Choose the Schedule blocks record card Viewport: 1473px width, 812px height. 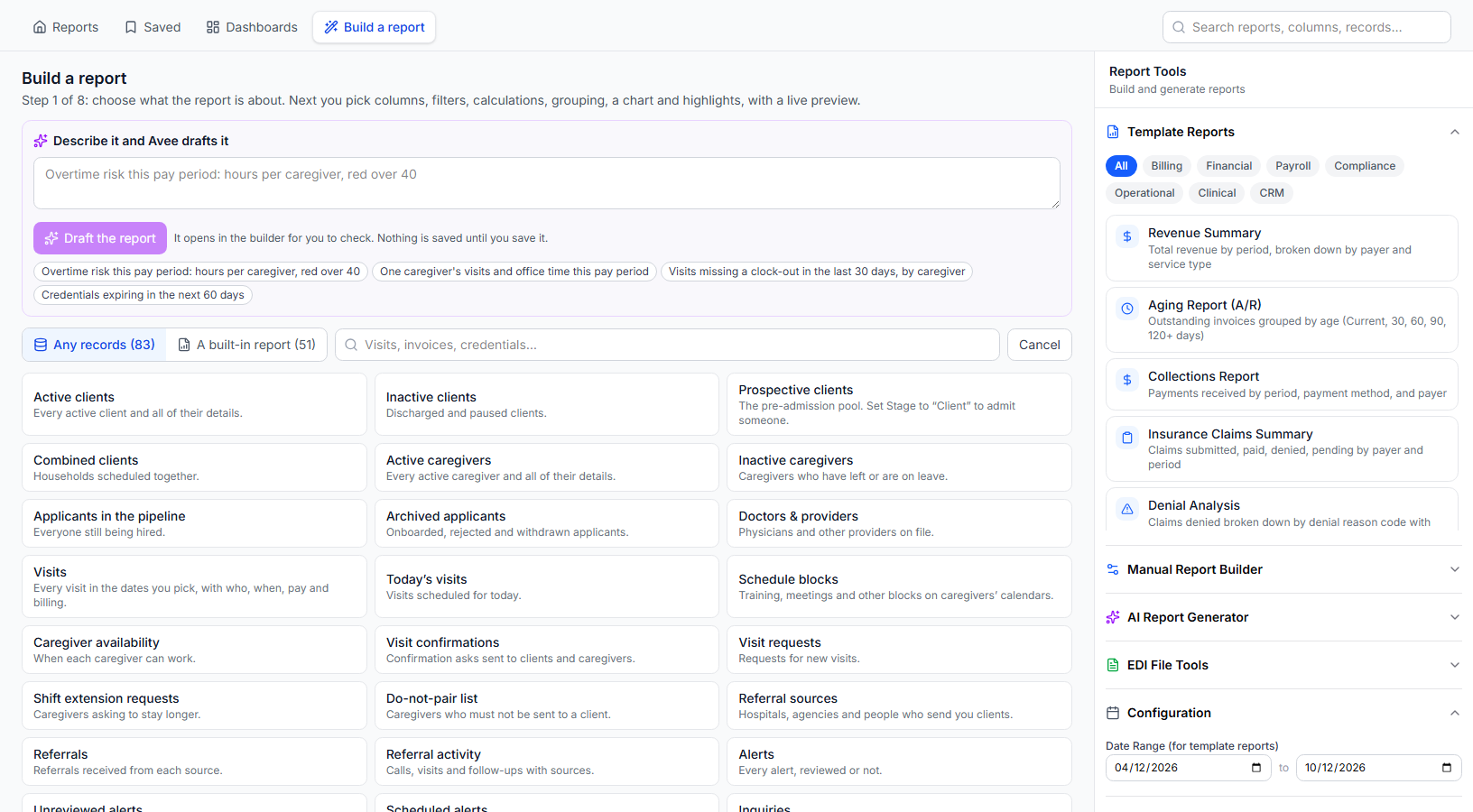[x=899, y=586]
